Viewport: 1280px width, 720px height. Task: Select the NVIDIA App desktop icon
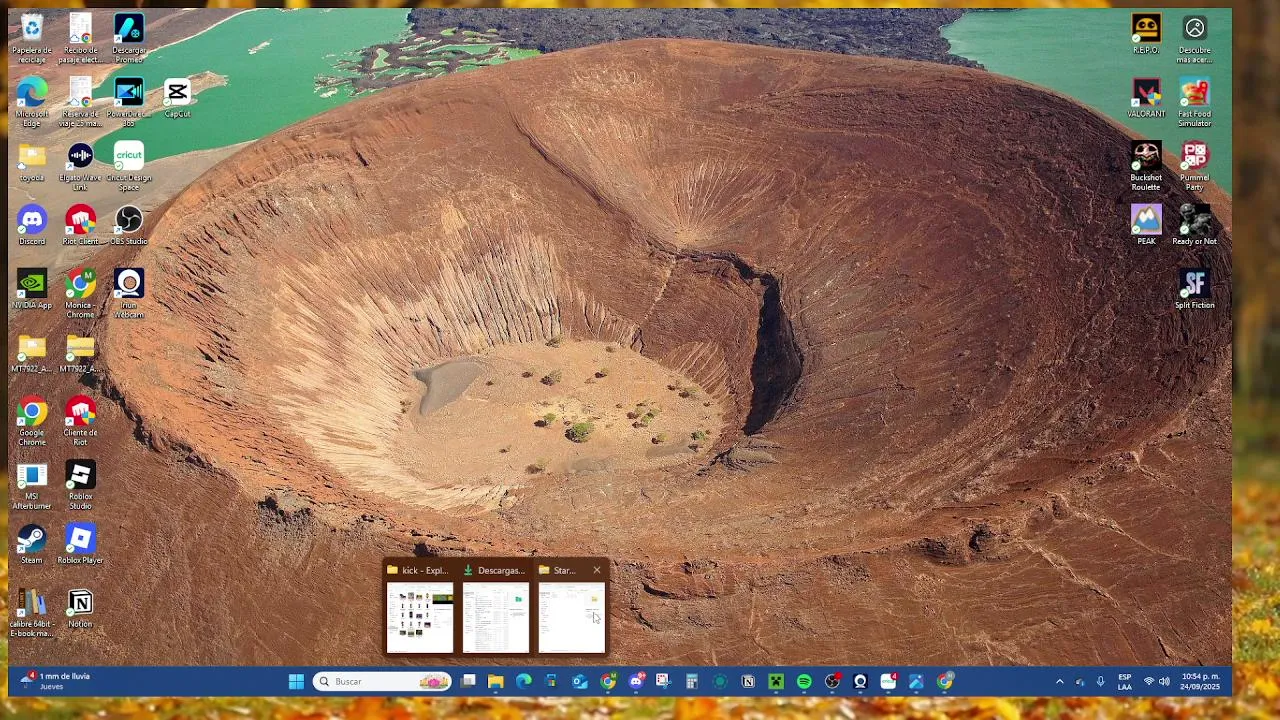[x=31, y=290]
